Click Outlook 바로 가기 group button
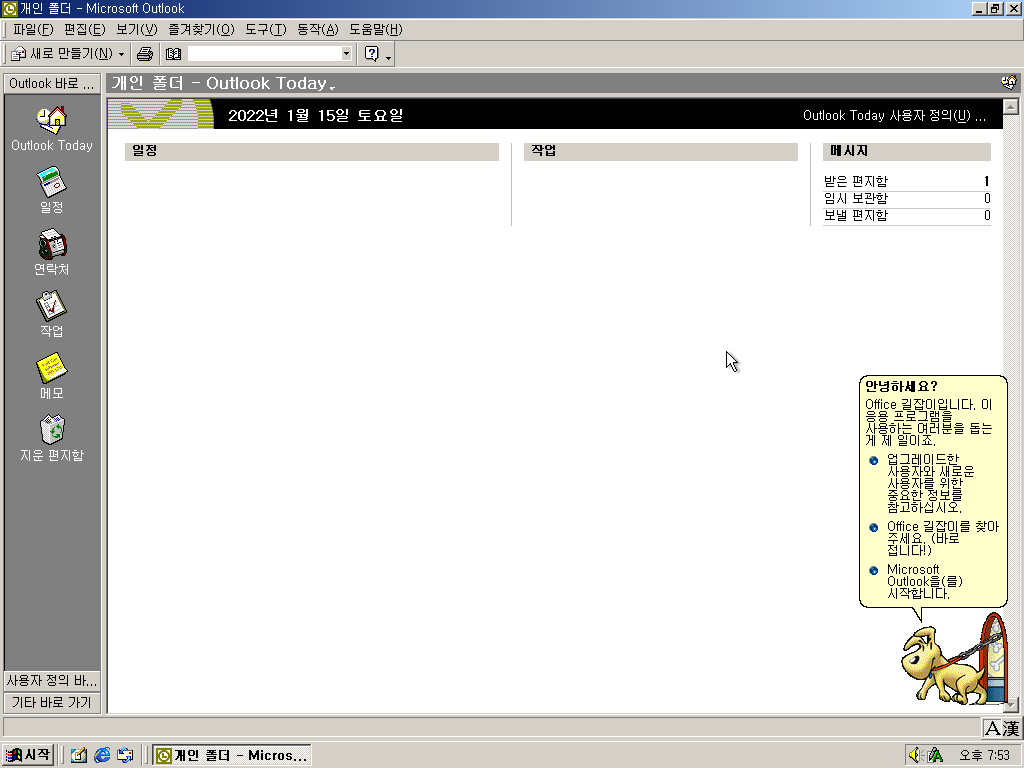 (52, 84)
